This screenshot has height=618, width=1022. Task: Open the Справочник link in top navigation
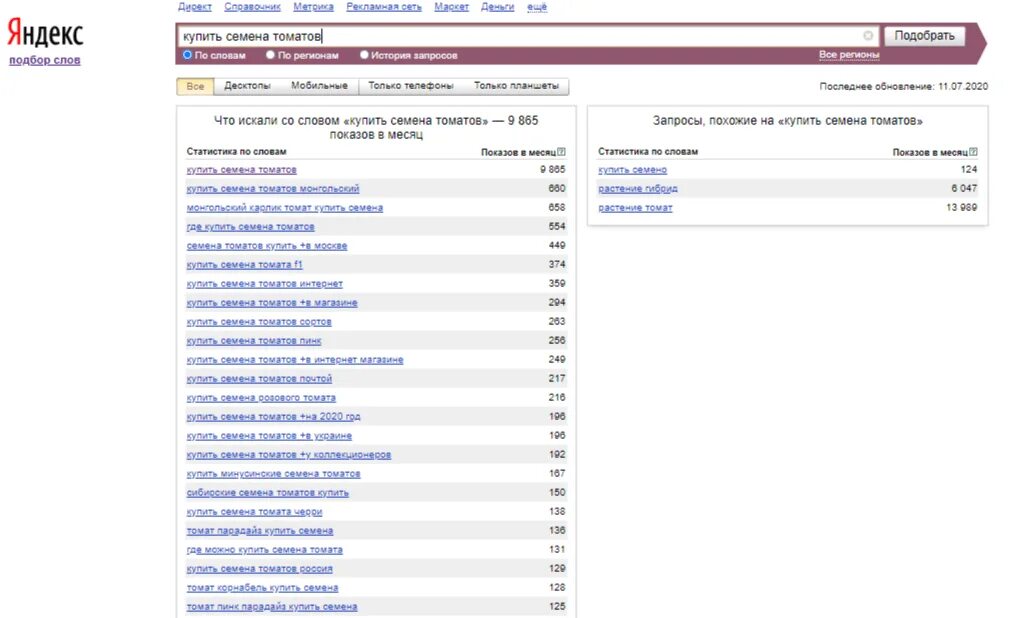tap(252, 7)
